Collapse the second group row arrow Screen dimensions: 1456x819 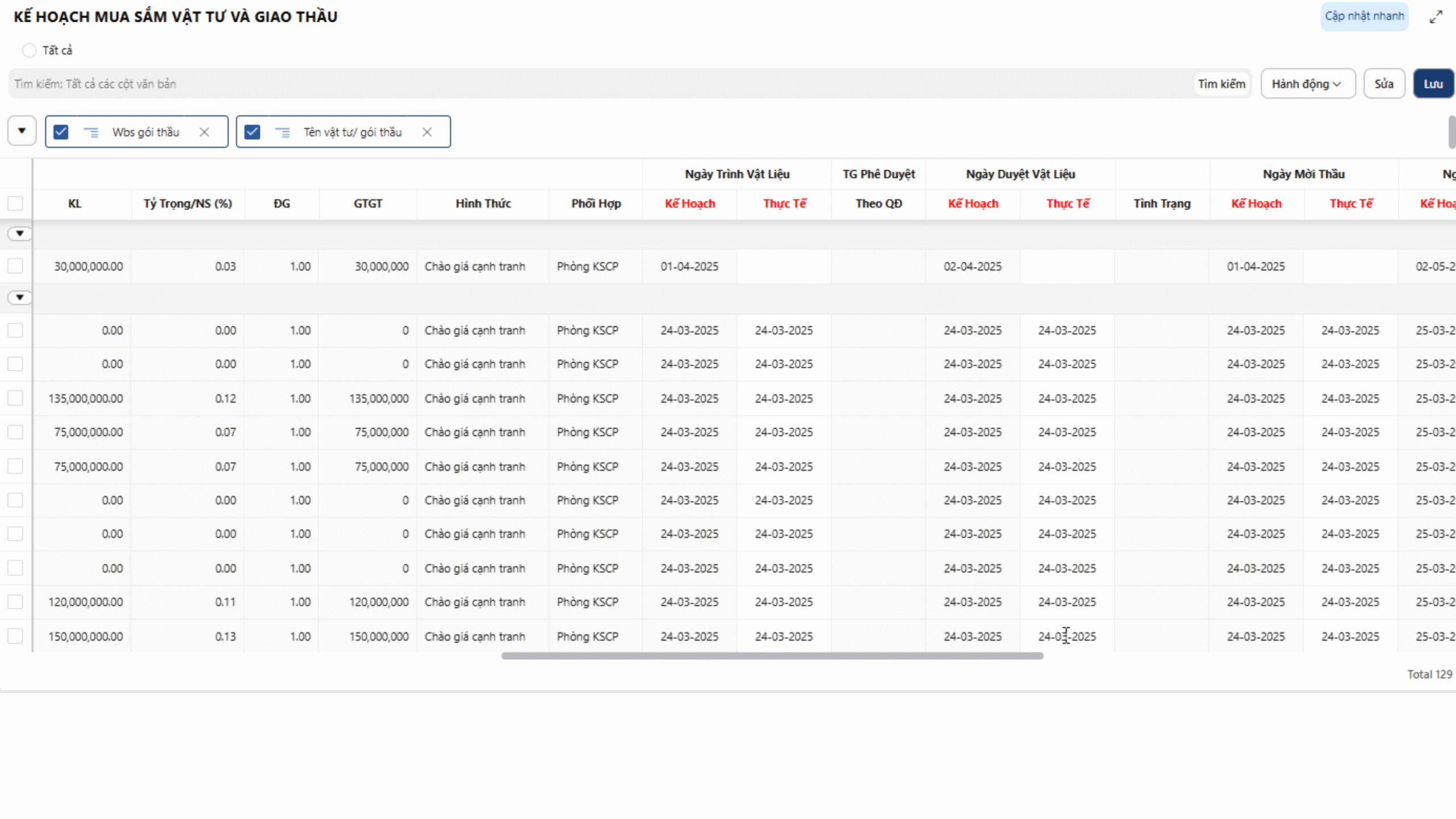(20, 297)
